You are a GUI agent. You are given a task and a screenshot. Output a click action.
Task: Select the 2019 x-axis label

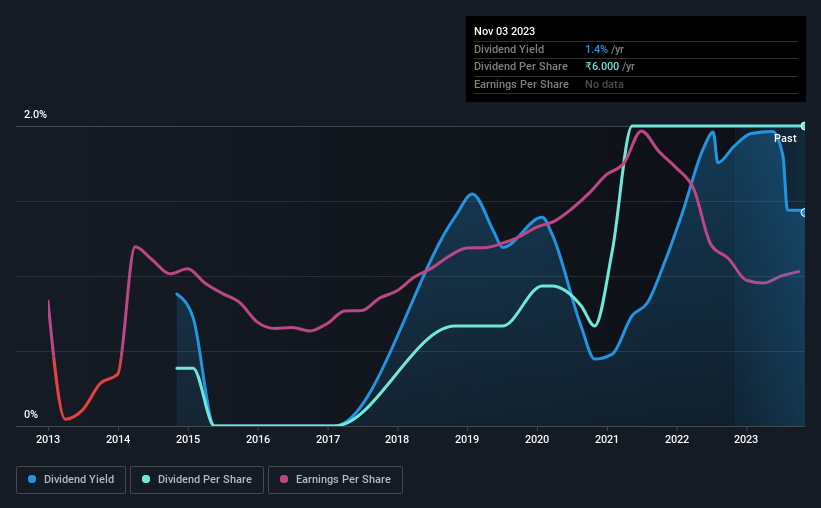[x=467, y=439]
